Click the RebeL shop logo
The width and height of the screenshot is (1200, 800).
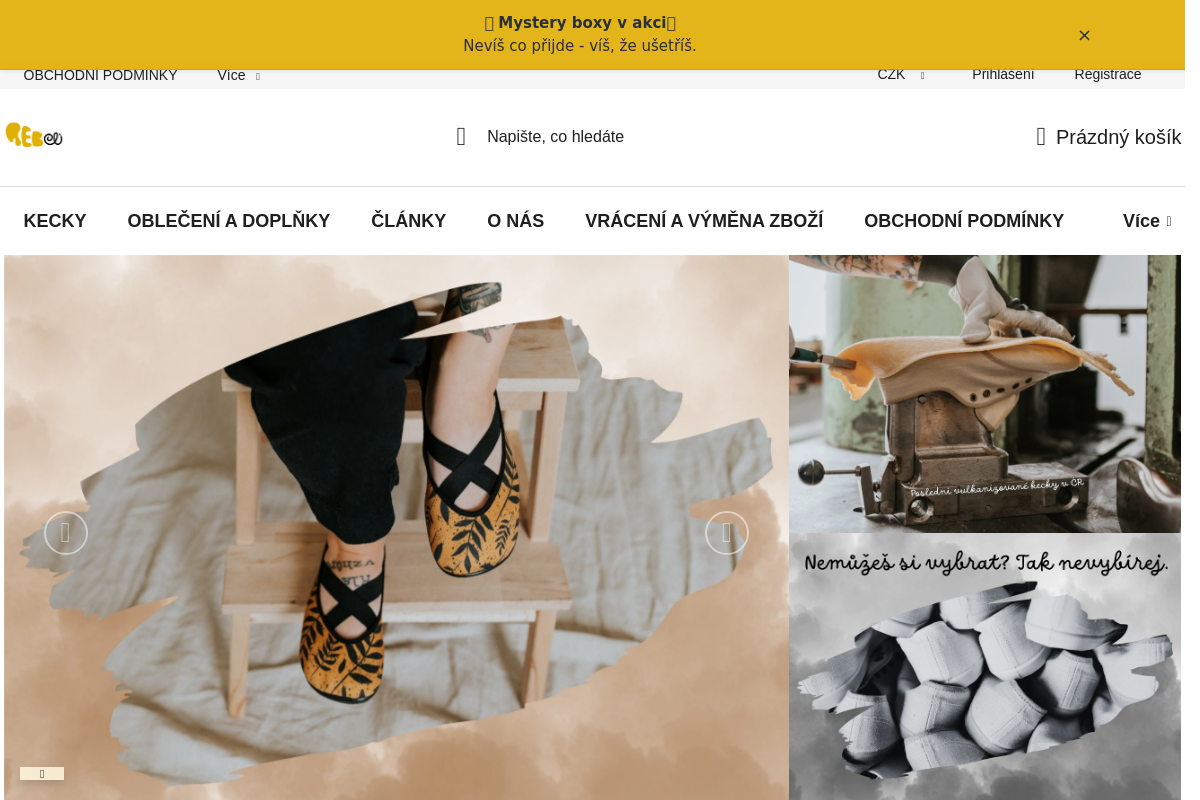[34, 135]
